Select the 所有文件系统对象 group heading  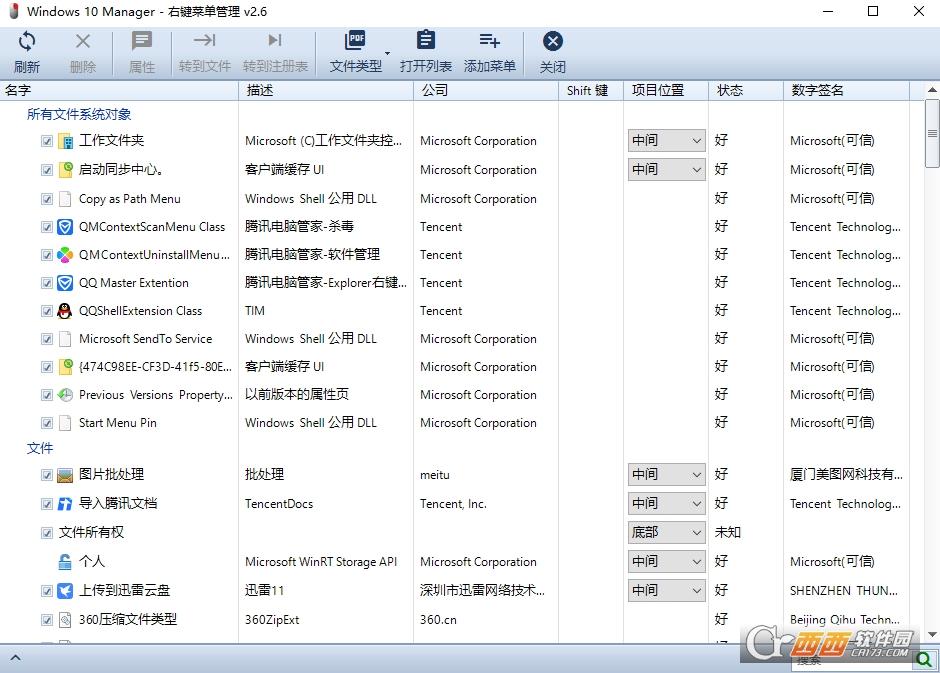[x=79, y=114]
